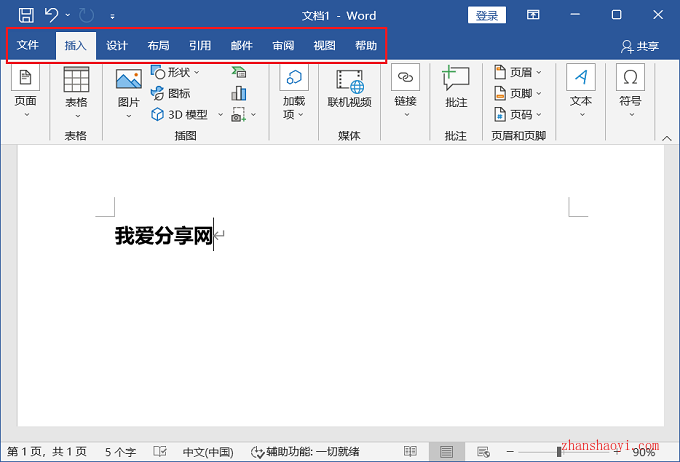Click page count 第 1 页, 共 1 页
The height and width of the screenshot is (462, 680).
point(47,452)
